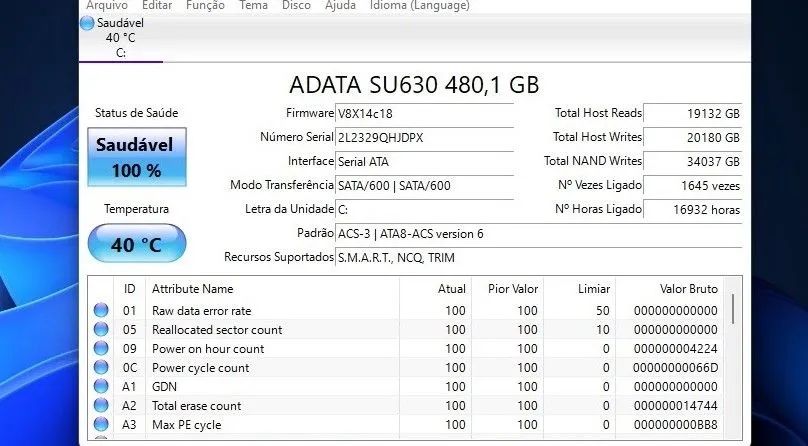Open the Arquivo menu

107,6
